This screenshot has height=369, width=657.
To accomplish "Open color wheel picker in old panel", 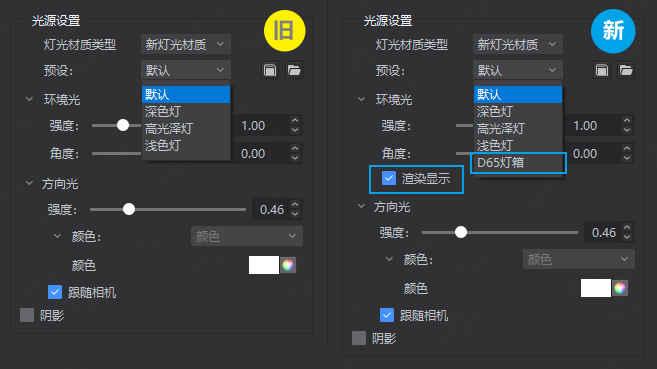I will [x=288, y=265].
